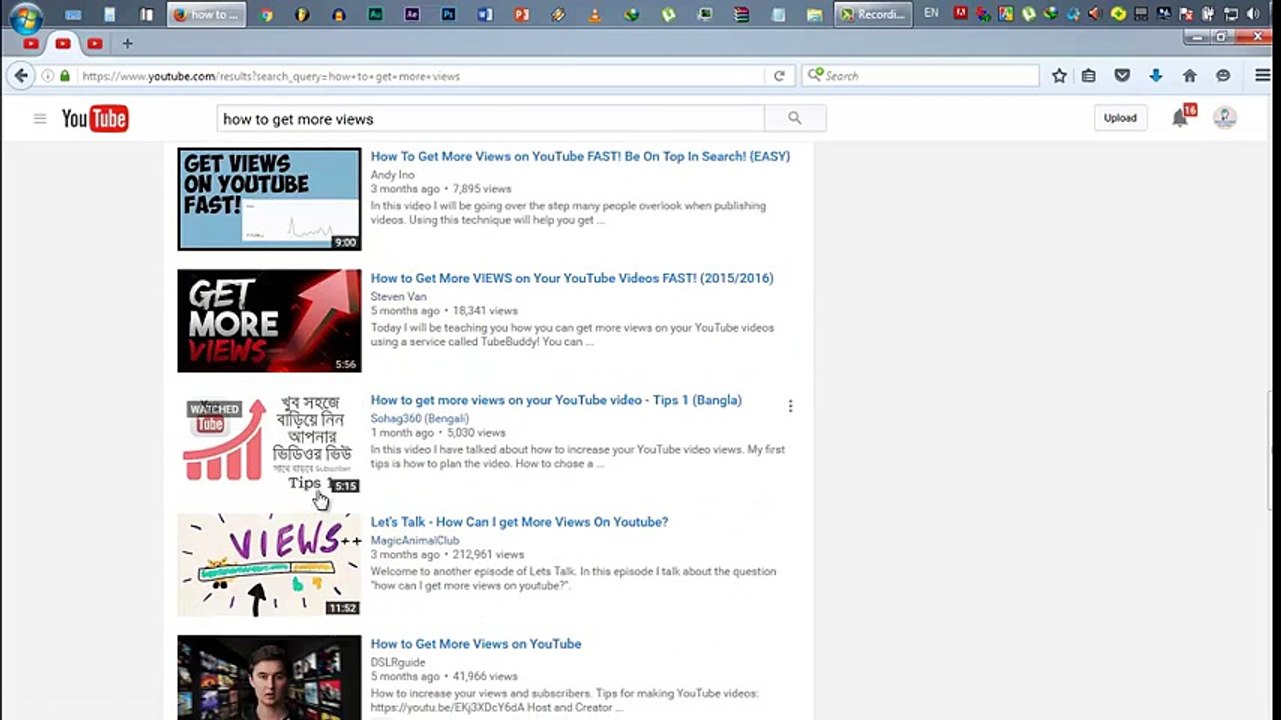Go to YouTube home via logo
The image size is (1281, 720).
pyautogui.click(x=95, y=119)
